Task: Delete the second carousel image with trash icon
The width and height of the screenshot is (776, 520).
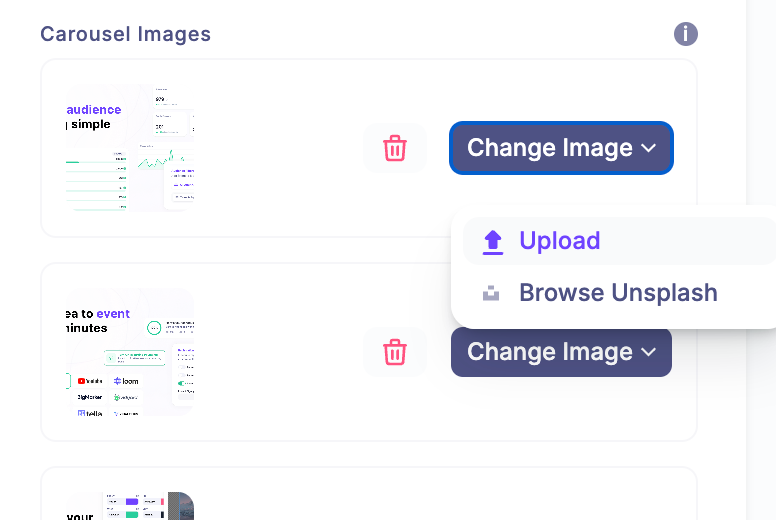Action: click(x=395, y=352)
